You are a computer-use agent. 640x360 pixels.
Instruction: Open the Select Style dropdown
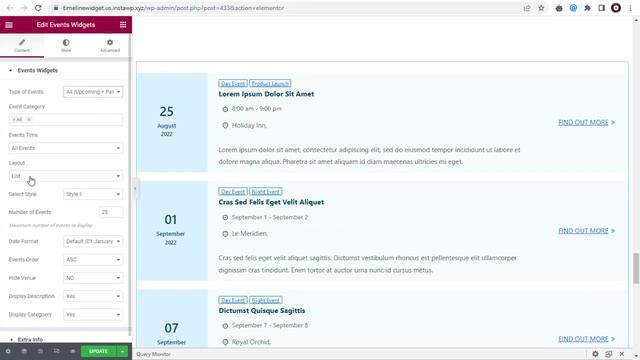click(93, 194)
